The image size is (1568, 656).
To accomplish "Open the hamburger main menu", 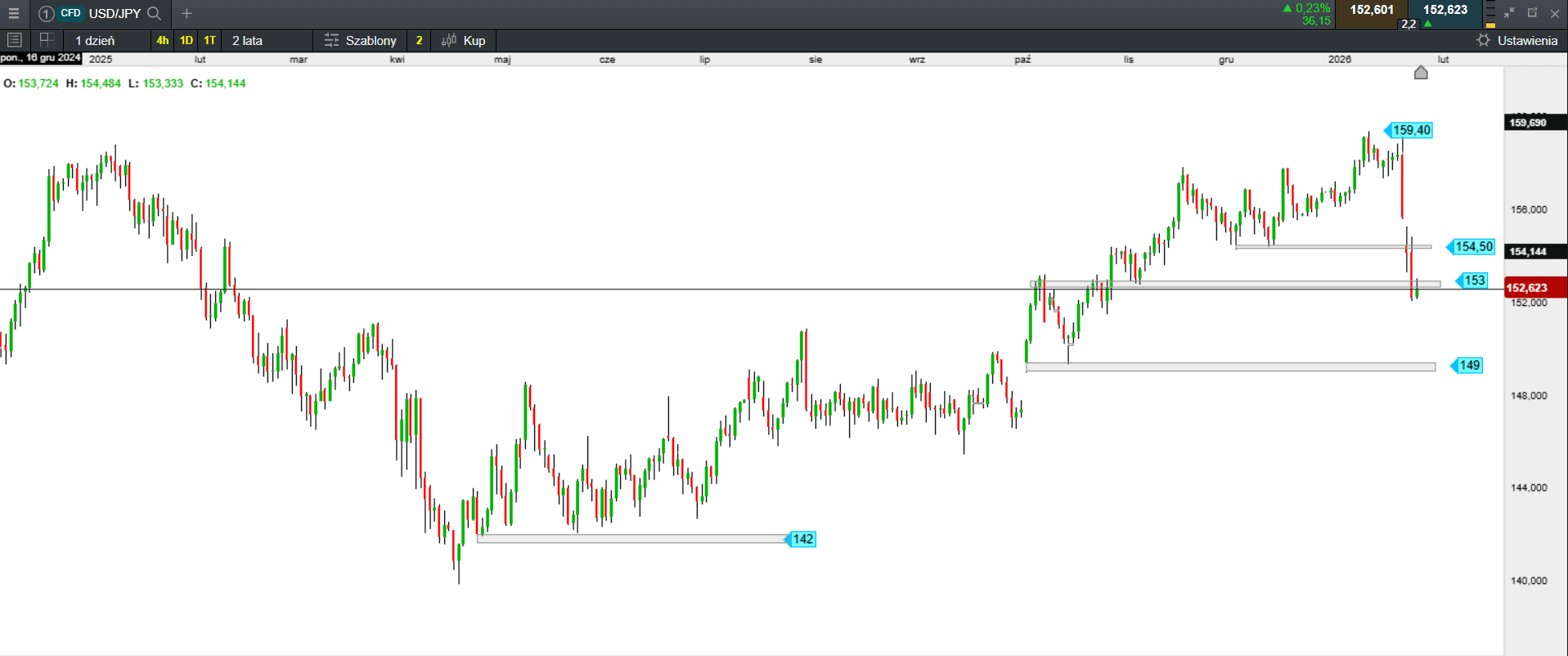I will [14, 13].
